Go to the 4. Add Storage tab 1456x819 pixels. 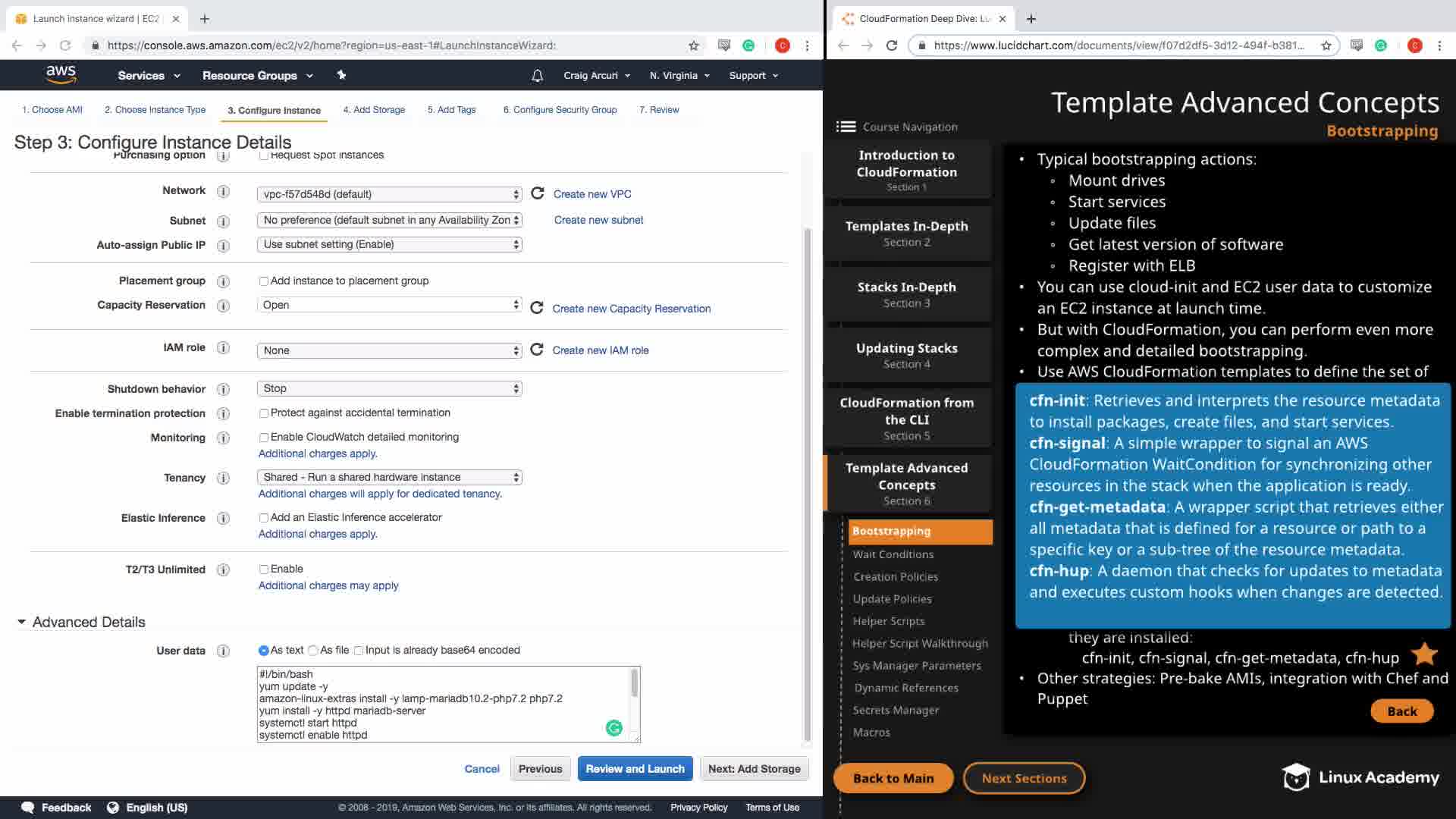374,110
